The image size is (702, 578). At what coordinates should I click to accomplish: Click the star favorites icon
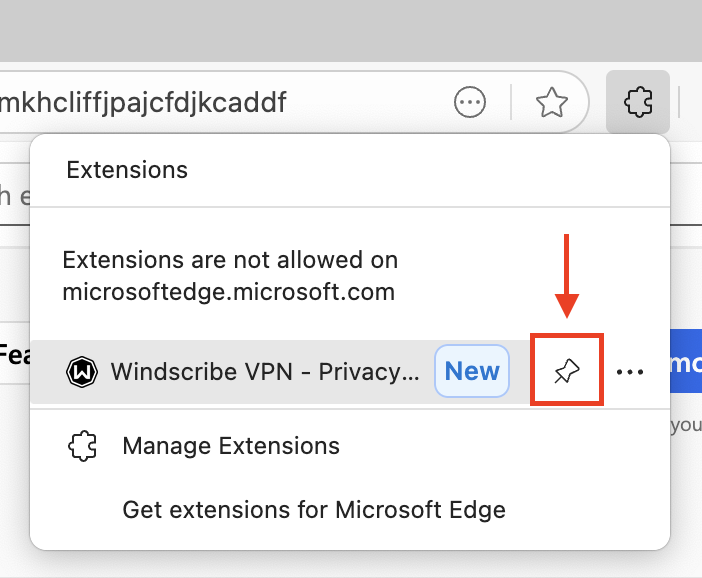551,101
